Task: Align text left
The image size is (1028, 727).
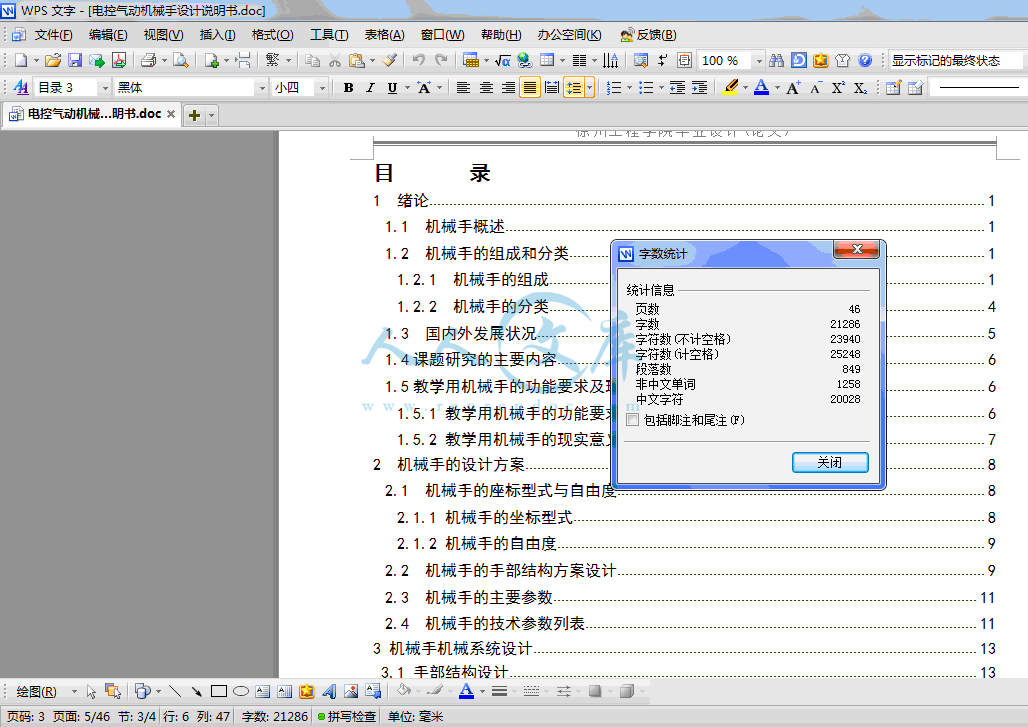Action: coord(463,87)
